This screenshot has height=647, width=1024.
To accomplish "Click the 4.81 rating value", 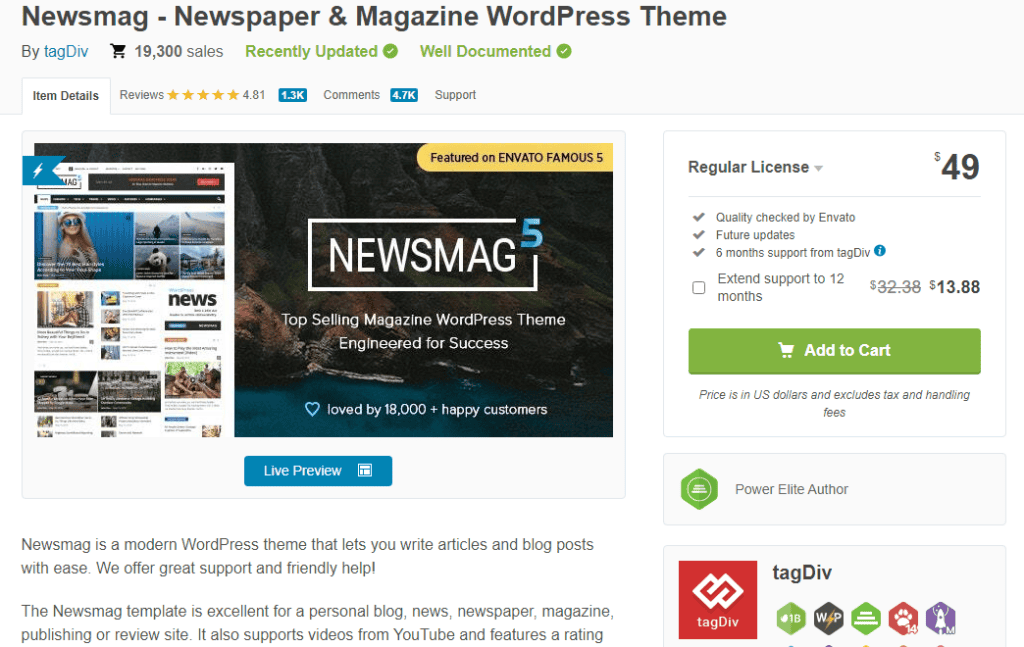I will 254,95.
